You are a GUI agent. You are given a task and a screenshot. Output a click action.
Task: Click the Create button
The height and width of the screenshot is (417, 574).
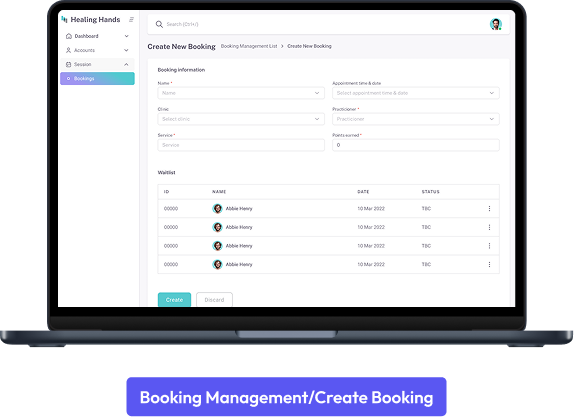pos(174,299)
